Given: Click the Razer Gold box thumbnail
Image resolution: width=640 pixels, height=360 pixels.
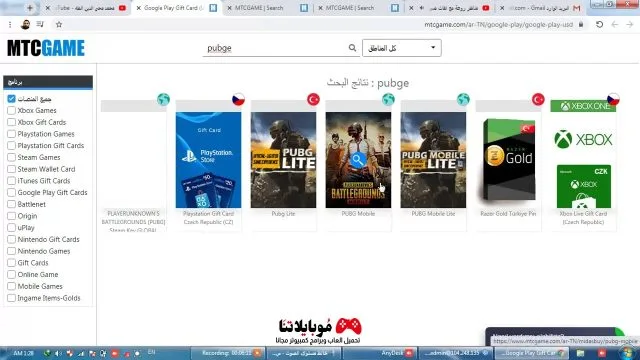Looking at the screenshot, I should (508, 160).
